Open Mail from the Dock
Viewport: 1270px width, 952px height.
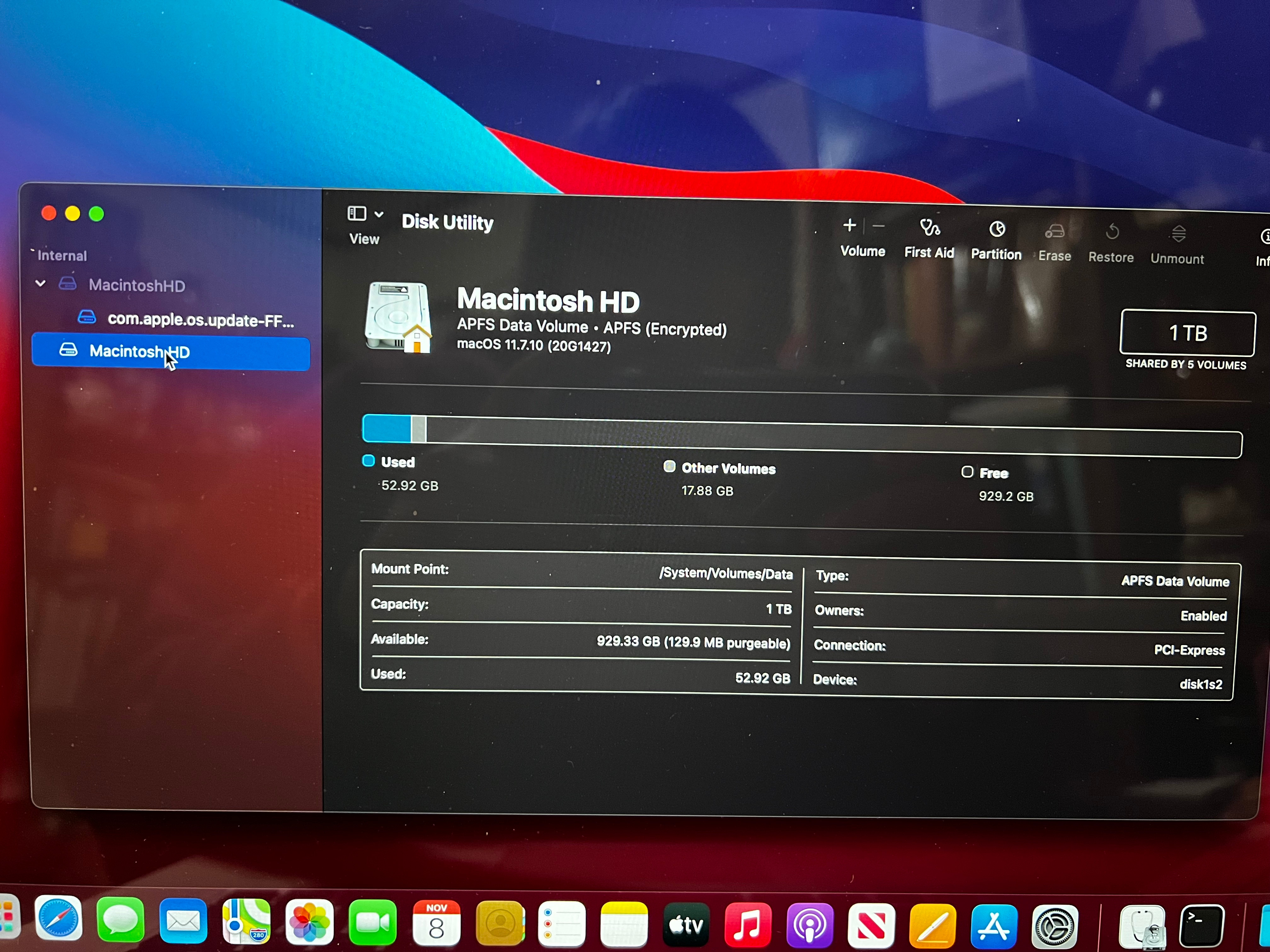point(183,921)
